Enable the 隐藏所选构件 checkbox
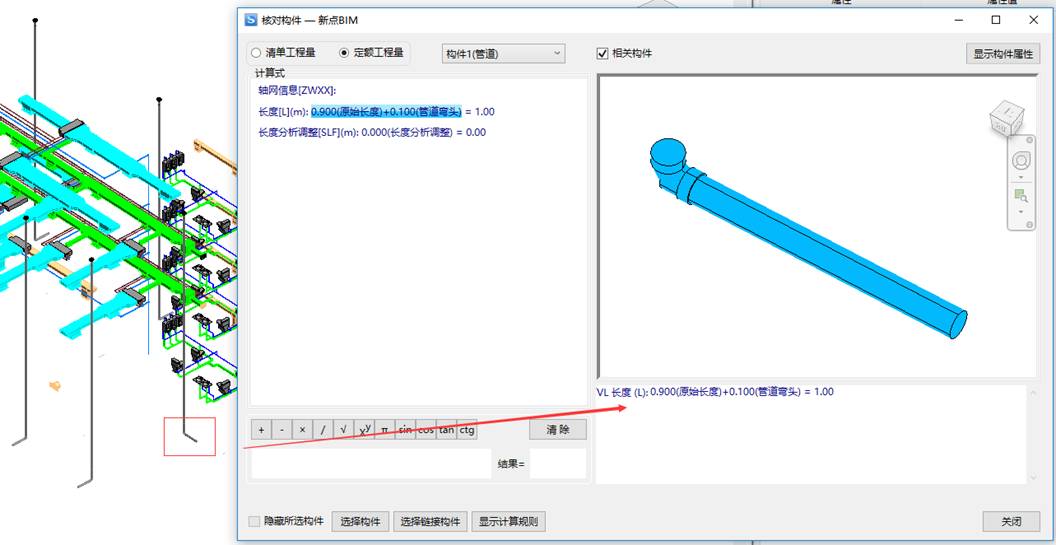This screenshot has width=1056, height=545. coord(255,521)
